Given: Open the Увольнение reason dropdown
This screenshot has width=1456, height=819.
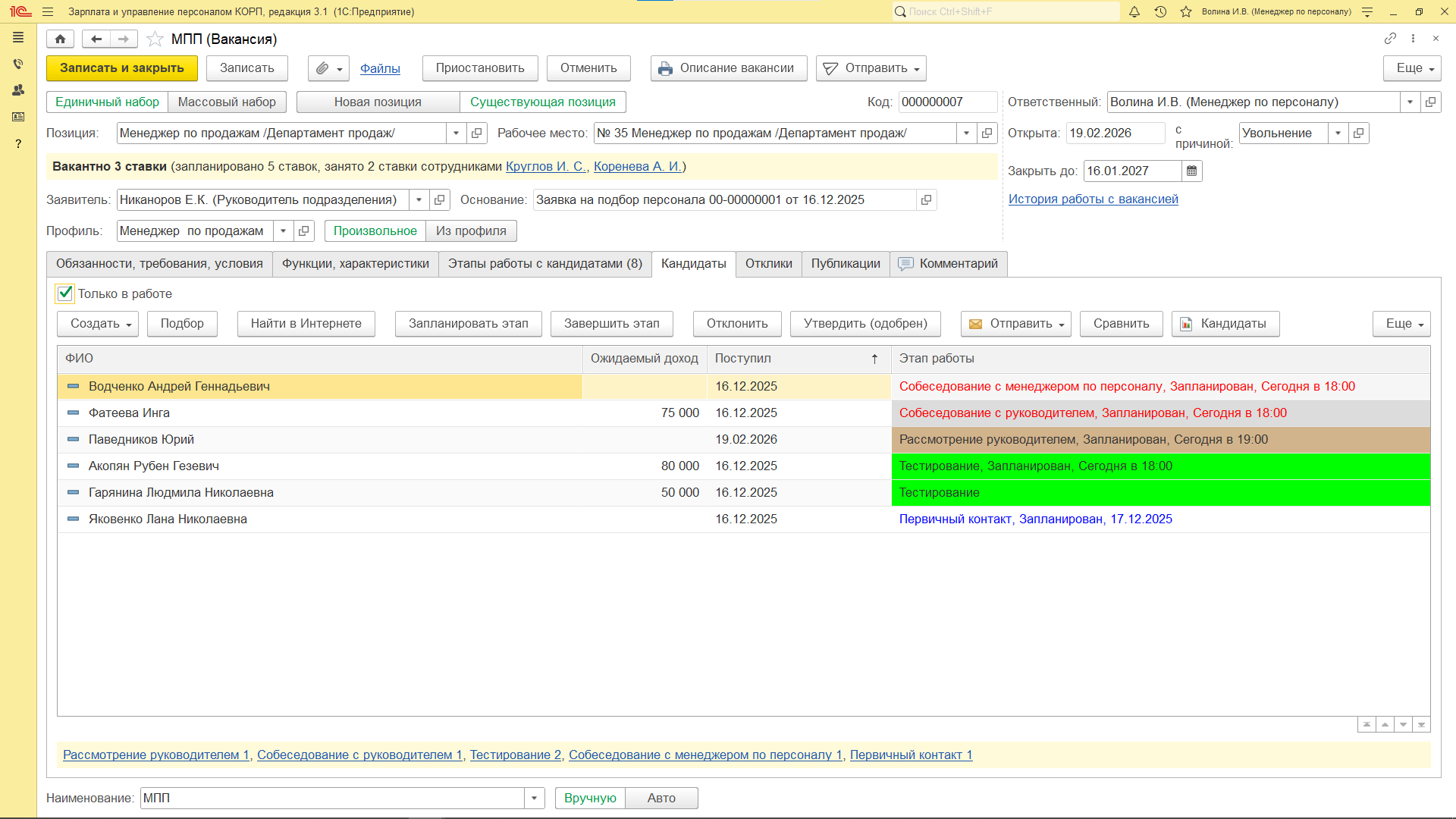Looking at the screenshot, I should coord(1338,133).
